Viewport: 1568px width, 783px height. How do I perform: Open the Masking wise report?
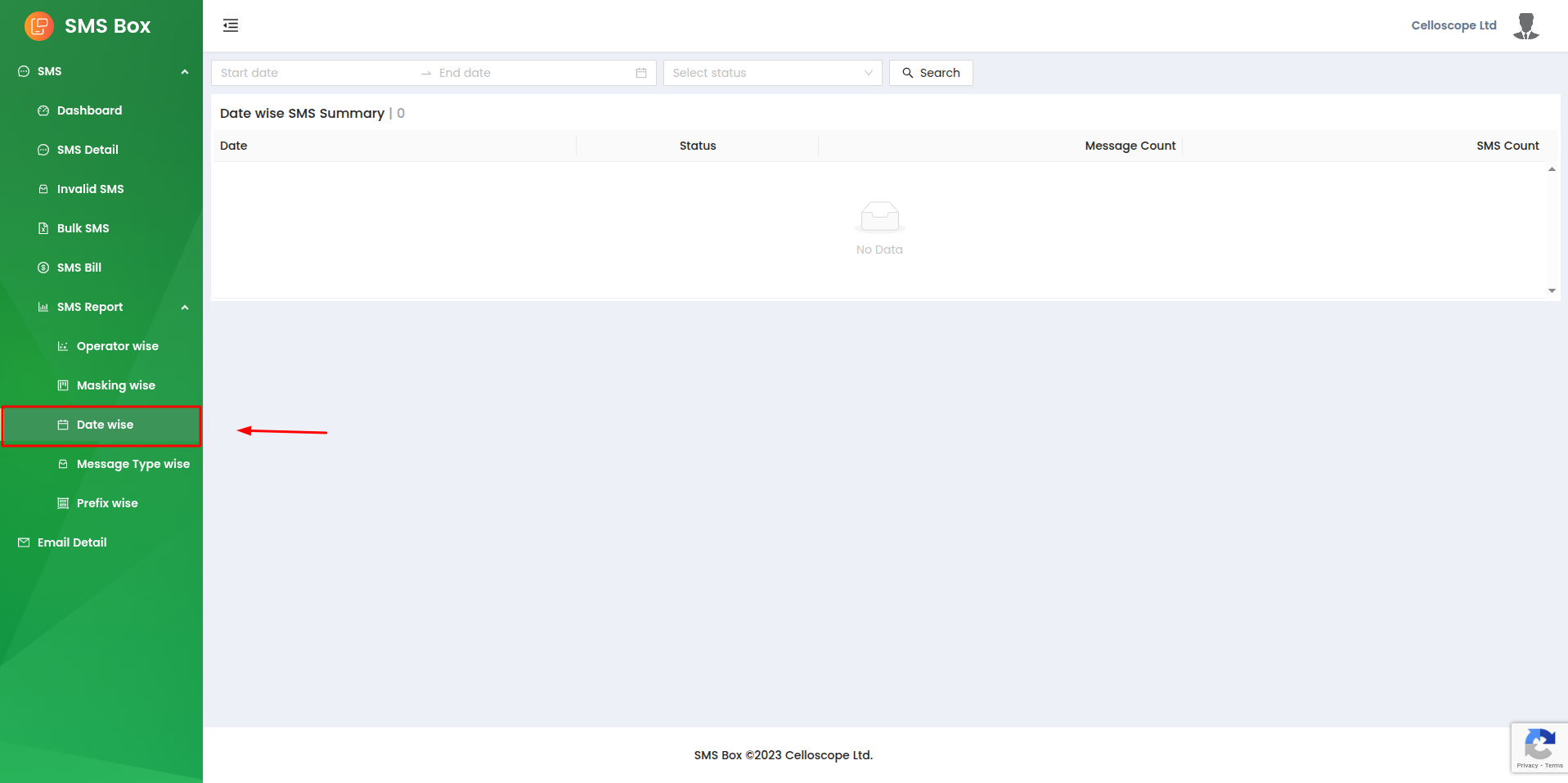coord(115,385)
